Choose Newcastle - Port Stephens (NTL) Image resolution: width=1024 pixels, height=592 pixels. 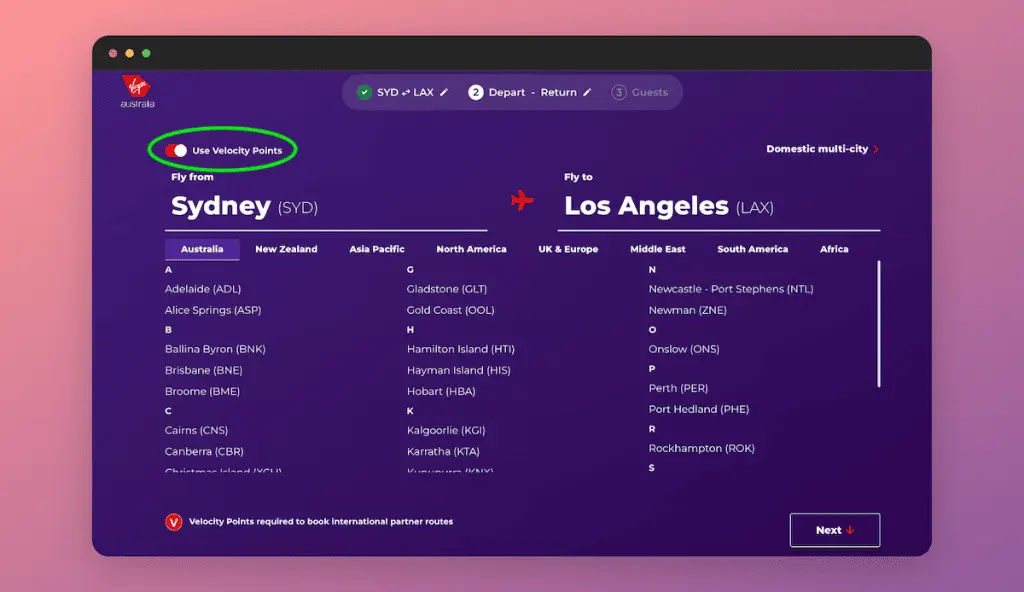(x=731, y=289)
